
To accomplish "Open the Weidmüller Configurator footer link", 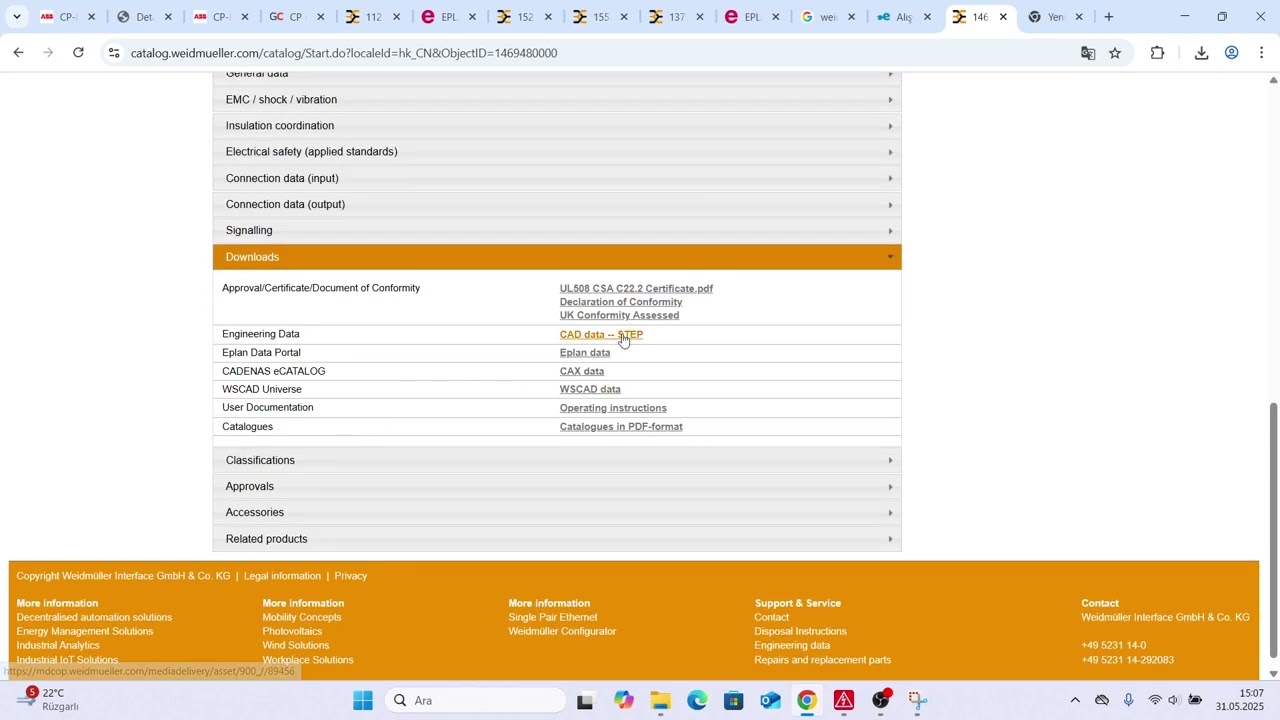I will (562, 632).
